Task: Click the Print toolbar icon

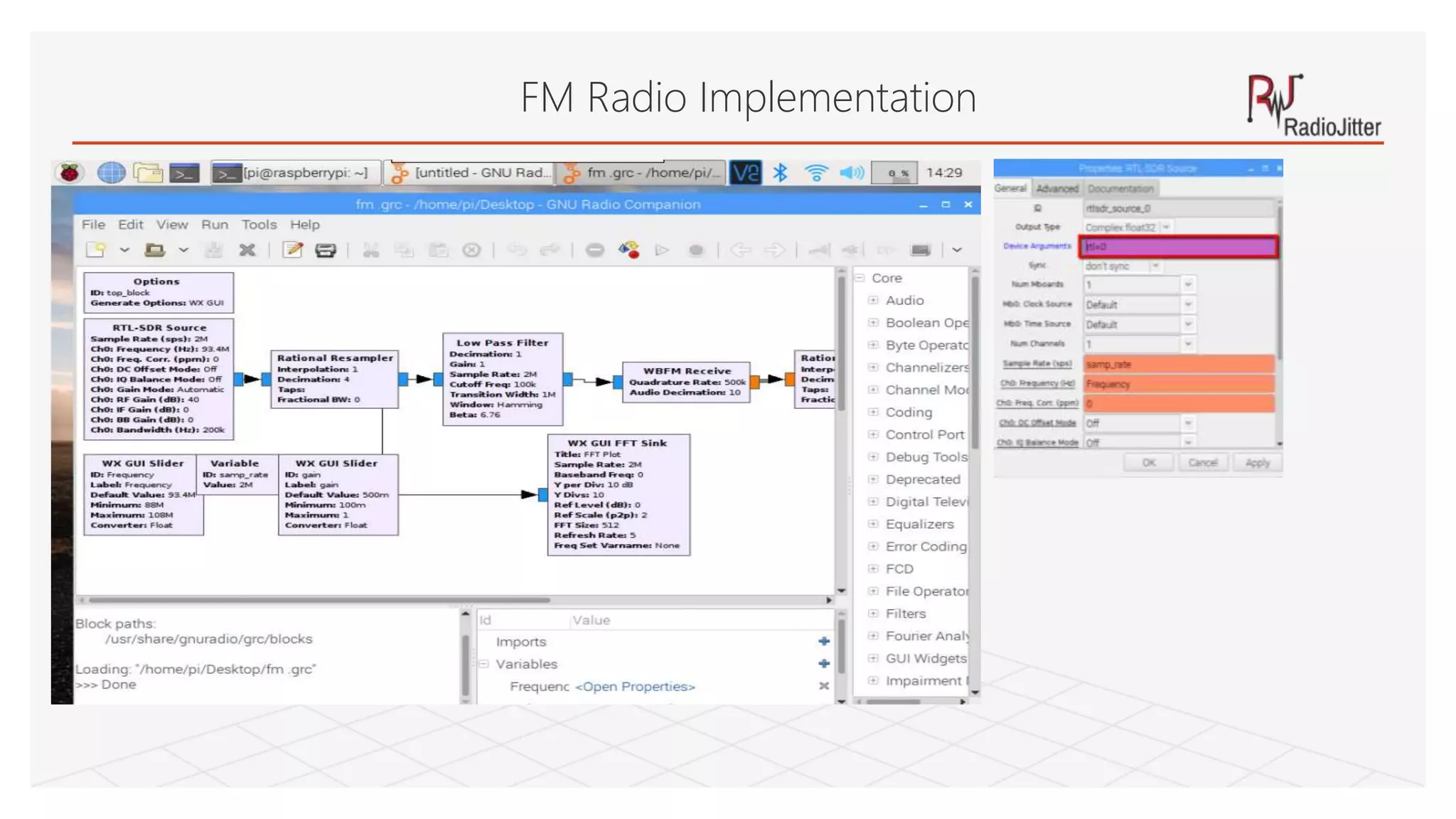Action: pos(326,250)
